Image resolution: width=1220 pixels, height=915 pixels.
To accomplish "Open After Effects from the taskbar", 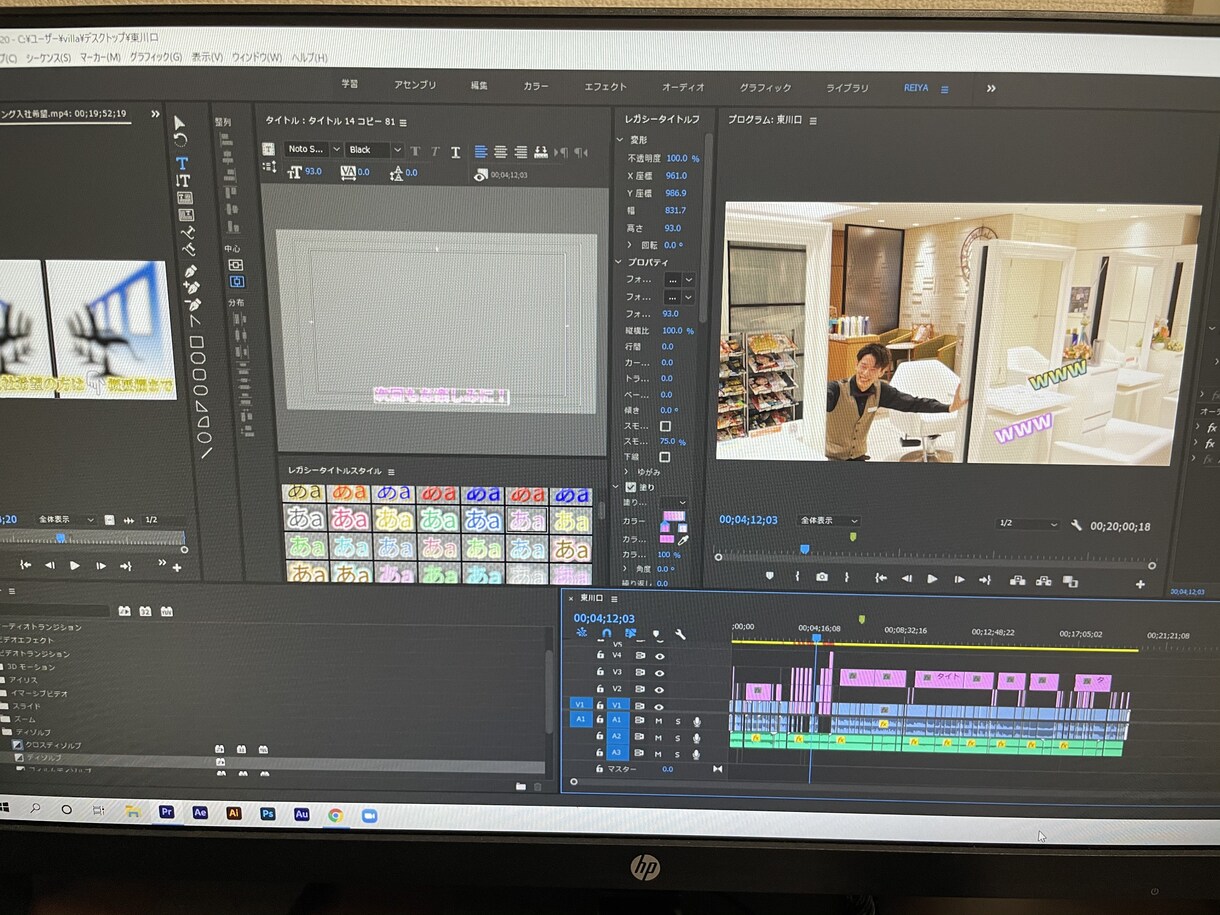I will pyautogui.click(x=200, y=813).
